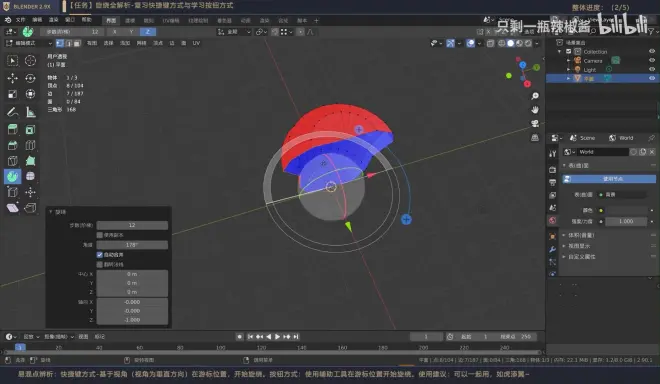Select the Move tool in toolbar

(x=12, y=78)
